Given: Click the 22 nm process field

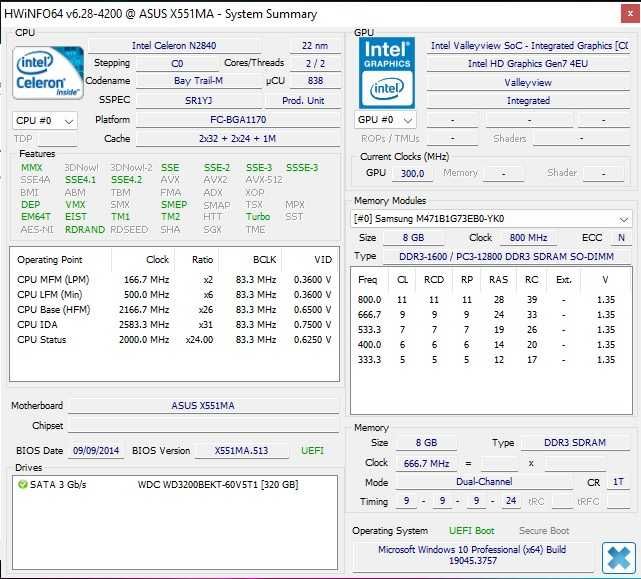Looking at the screenshot, I should (315, 45).
